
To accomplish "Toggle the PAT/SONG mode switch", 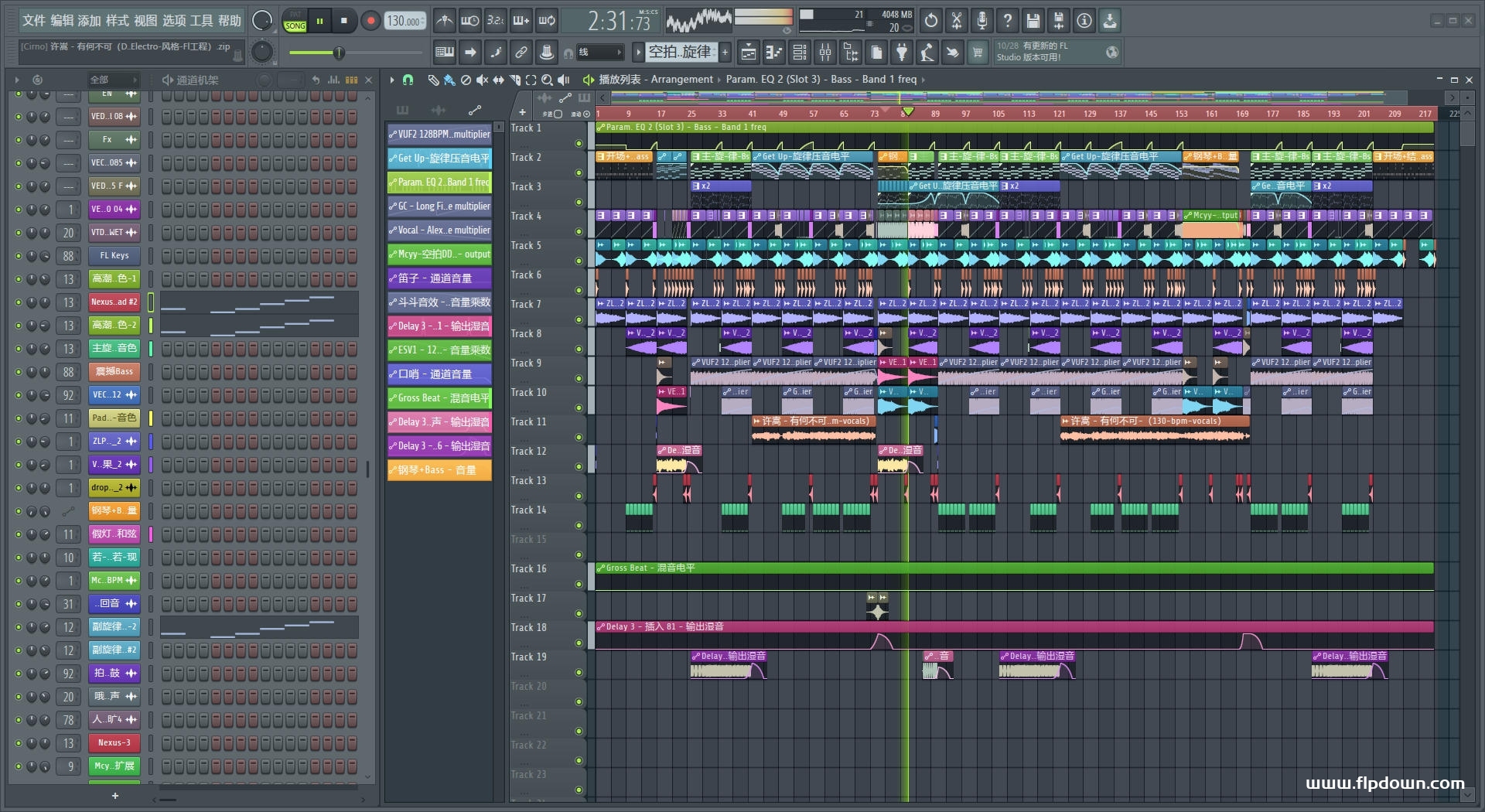I will coord(295,21).
